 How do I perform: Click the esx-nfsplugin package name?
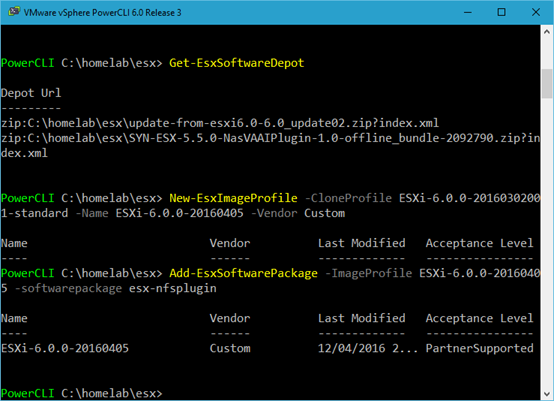(173, 289)
